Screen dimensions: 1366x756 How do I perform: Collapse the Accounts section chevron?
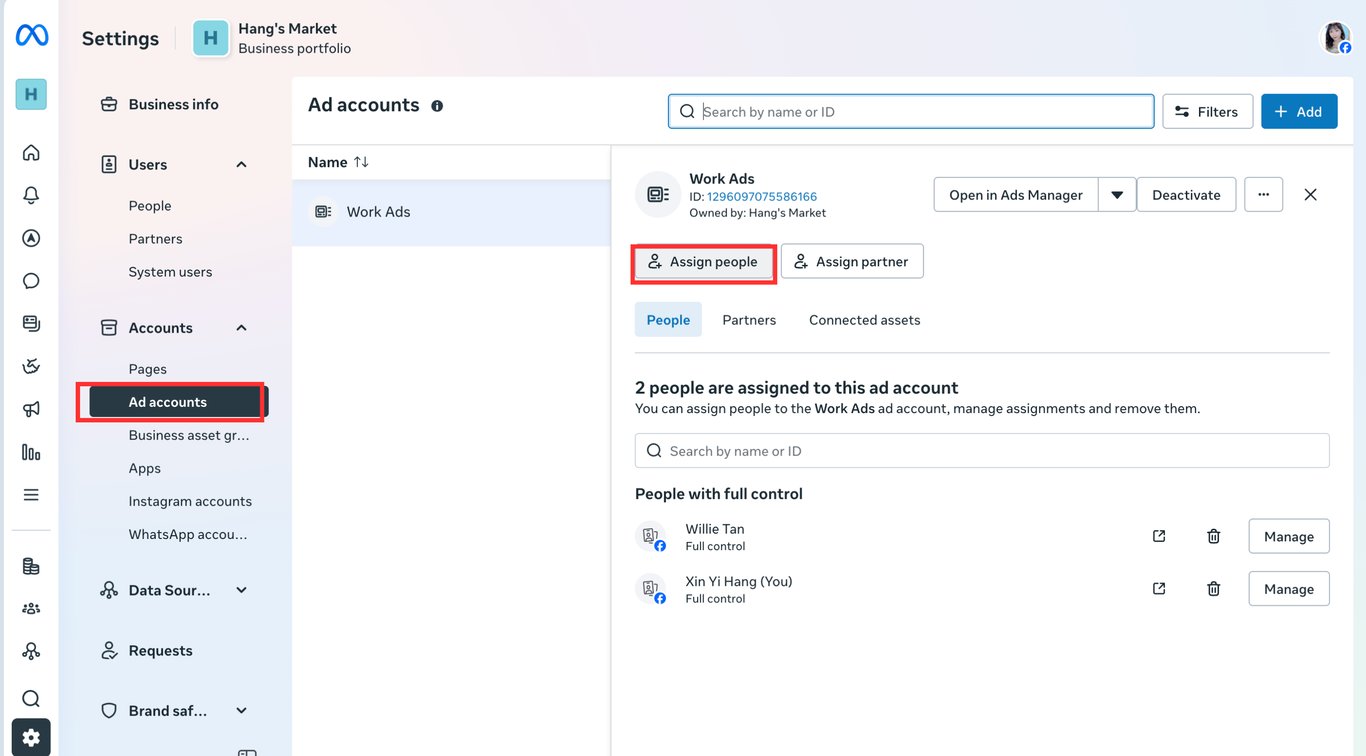coord(241,328)
